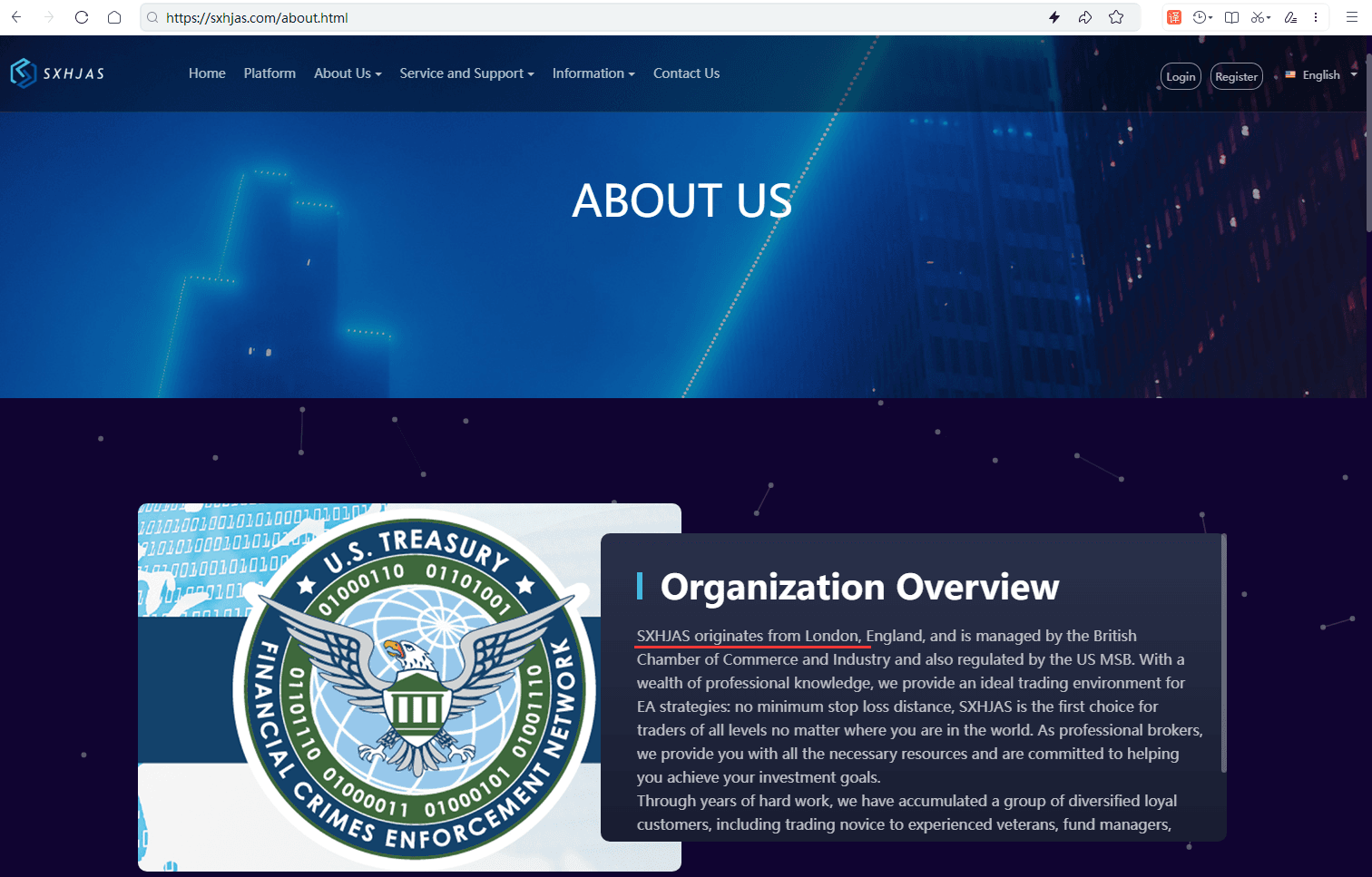The height and width of the screenshot is (877, 1372).
Task: Click the US flag language icon
Action: 1290,75
